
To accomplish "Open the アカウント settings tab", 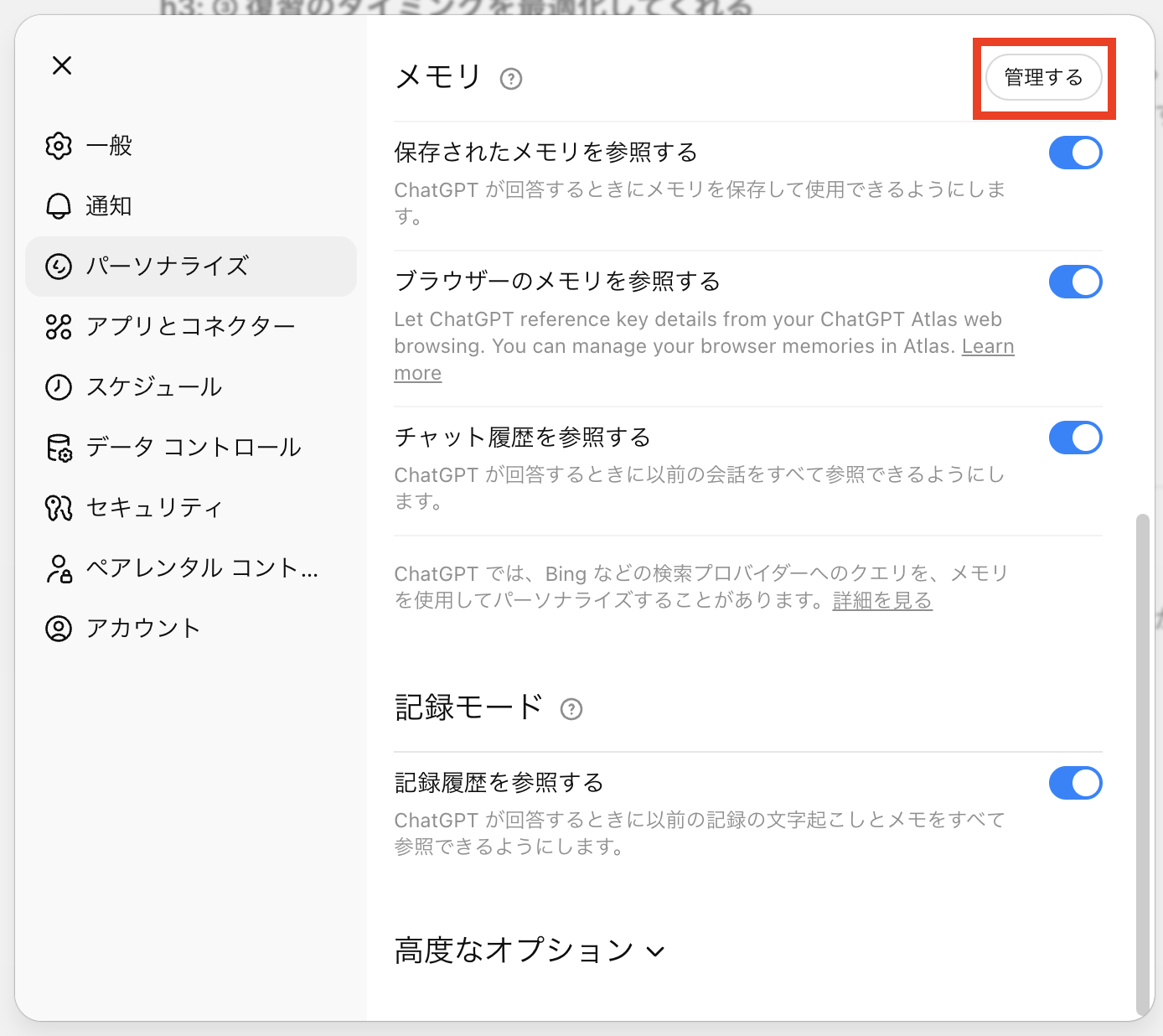I will point(142,629).
